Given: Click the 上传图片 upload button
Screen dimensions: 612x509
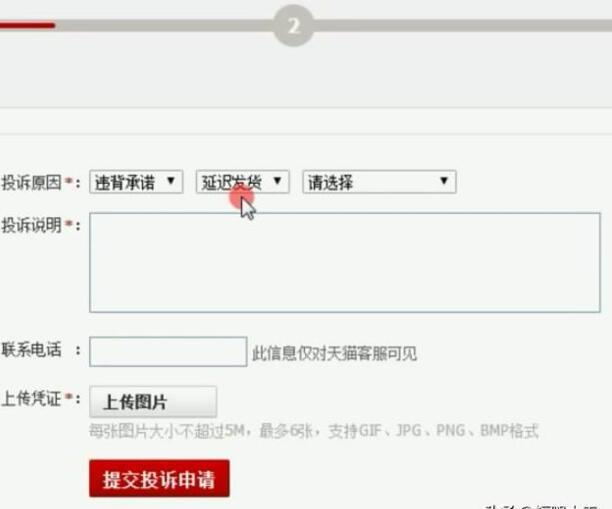Looking at the screenshot, I should (x=153, y=402).
